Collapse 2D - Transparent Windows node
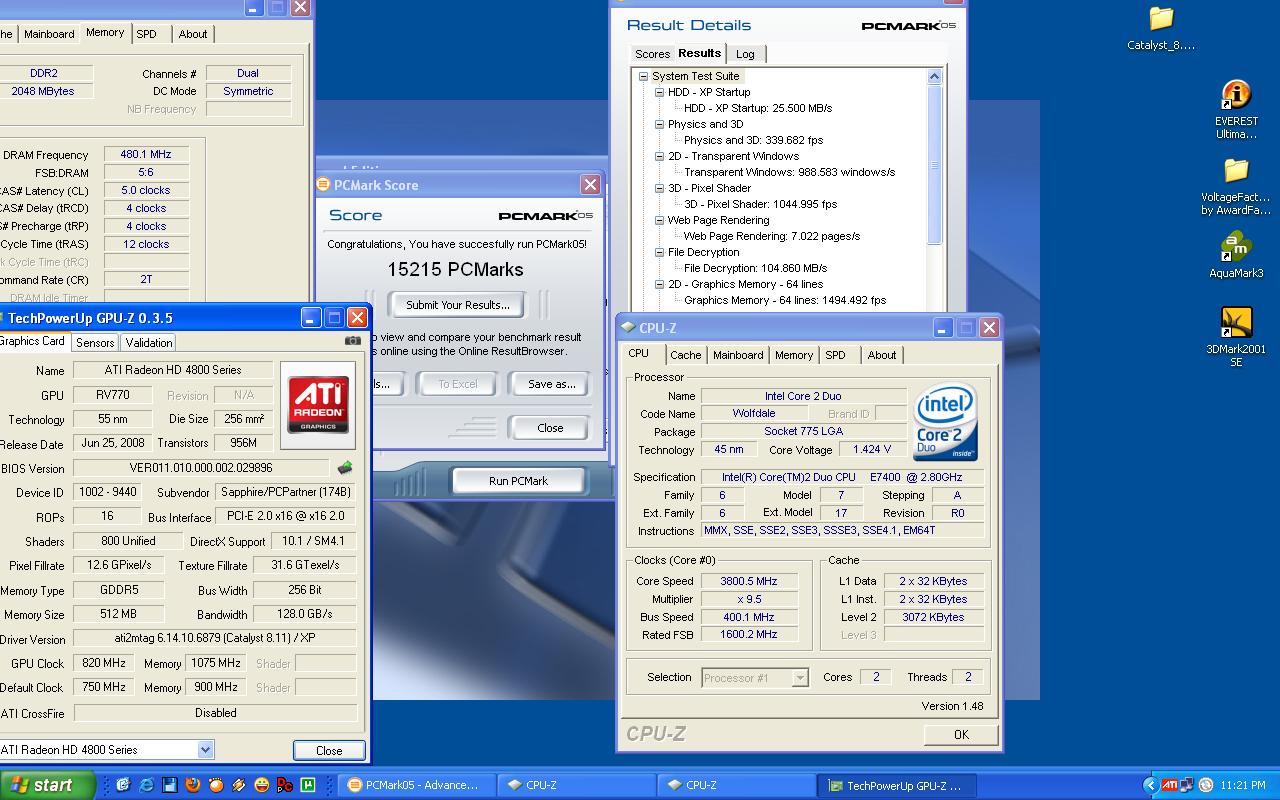This screenshot has height=800, width=1280. (x=659, y=156)
